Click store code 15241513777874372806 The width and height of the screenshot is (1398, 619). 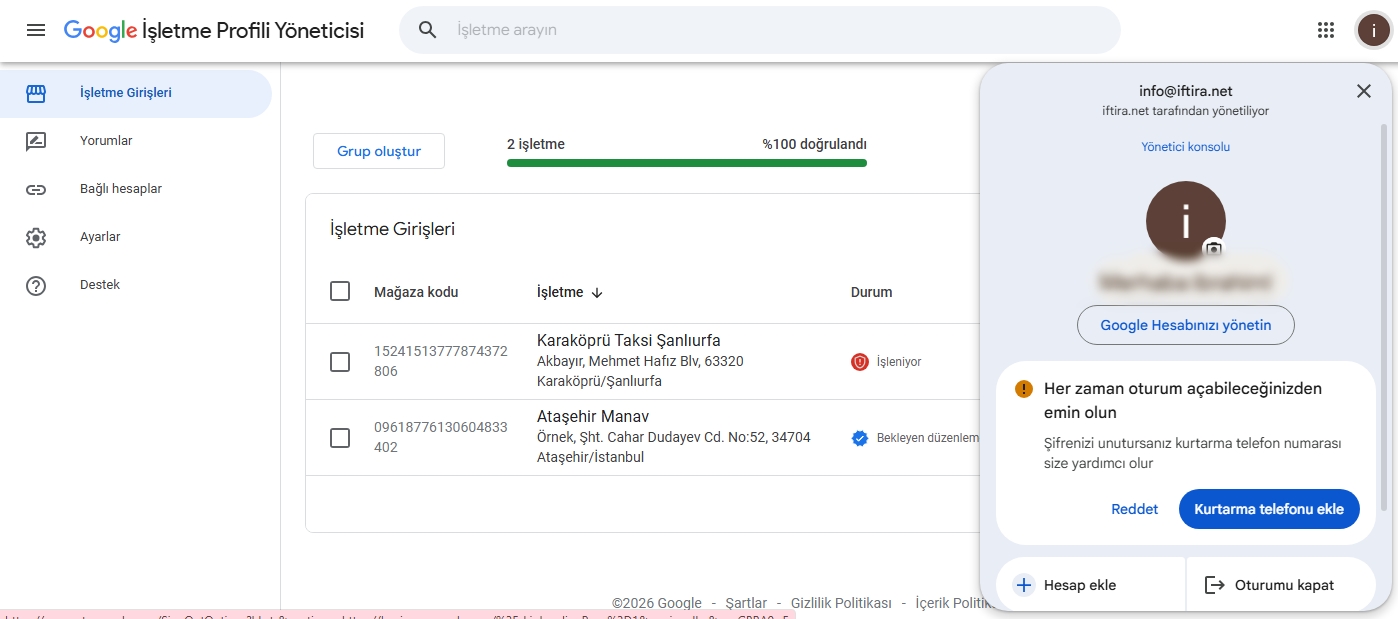click(441, 361)
